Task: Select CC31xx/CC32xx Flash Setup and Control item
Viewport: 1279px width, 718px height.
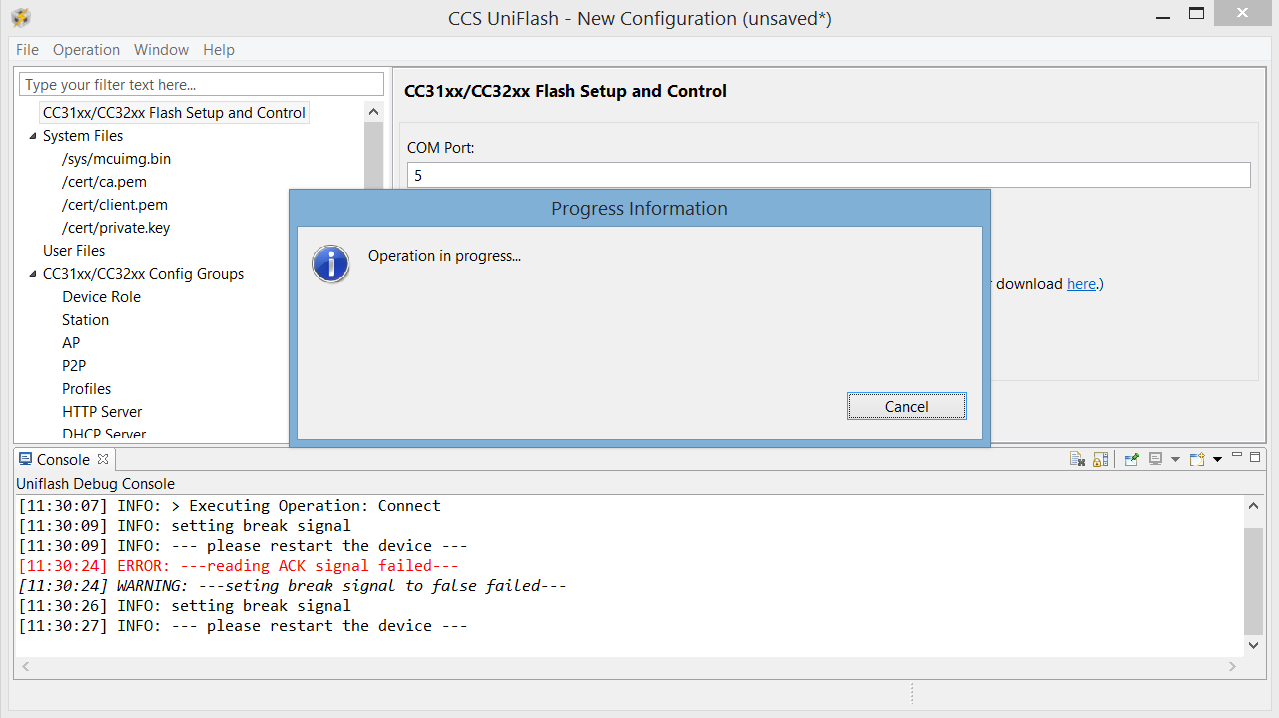Action: tap(174, 113)
